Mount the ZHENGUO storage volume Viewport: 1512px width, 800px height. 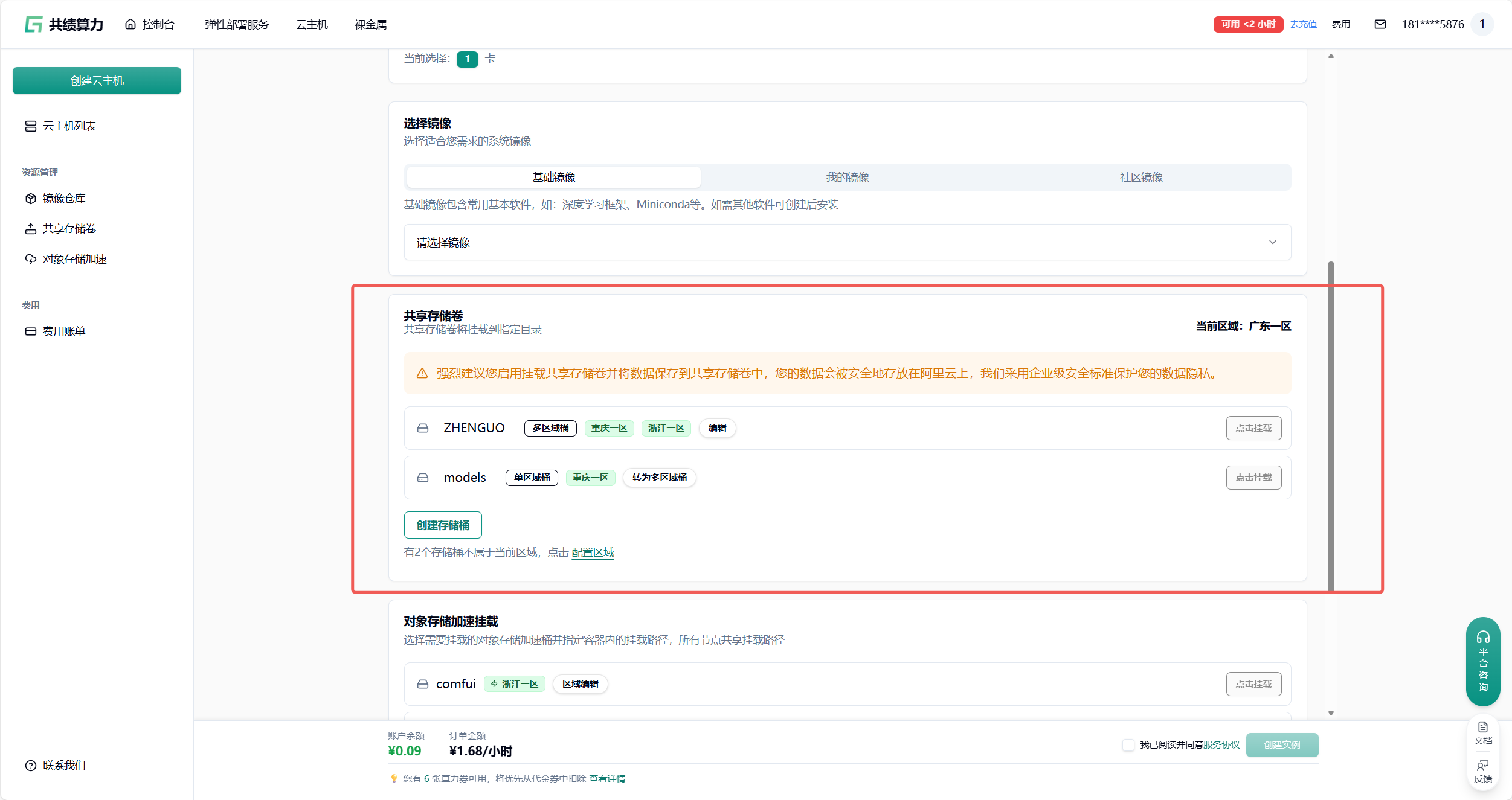point(1253,428)
